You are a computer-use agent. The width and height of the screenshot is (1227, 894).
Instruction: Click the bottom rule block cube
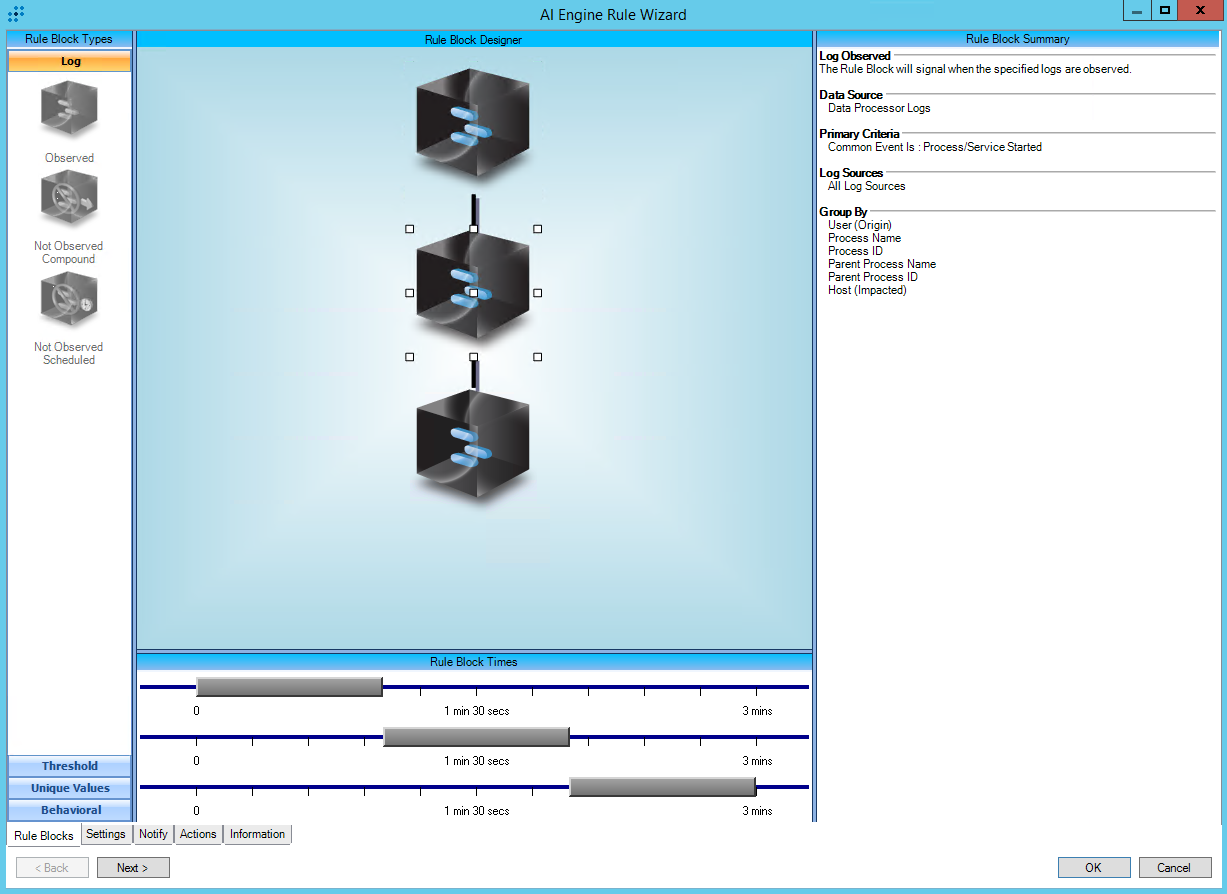click(x=472, y=445)
